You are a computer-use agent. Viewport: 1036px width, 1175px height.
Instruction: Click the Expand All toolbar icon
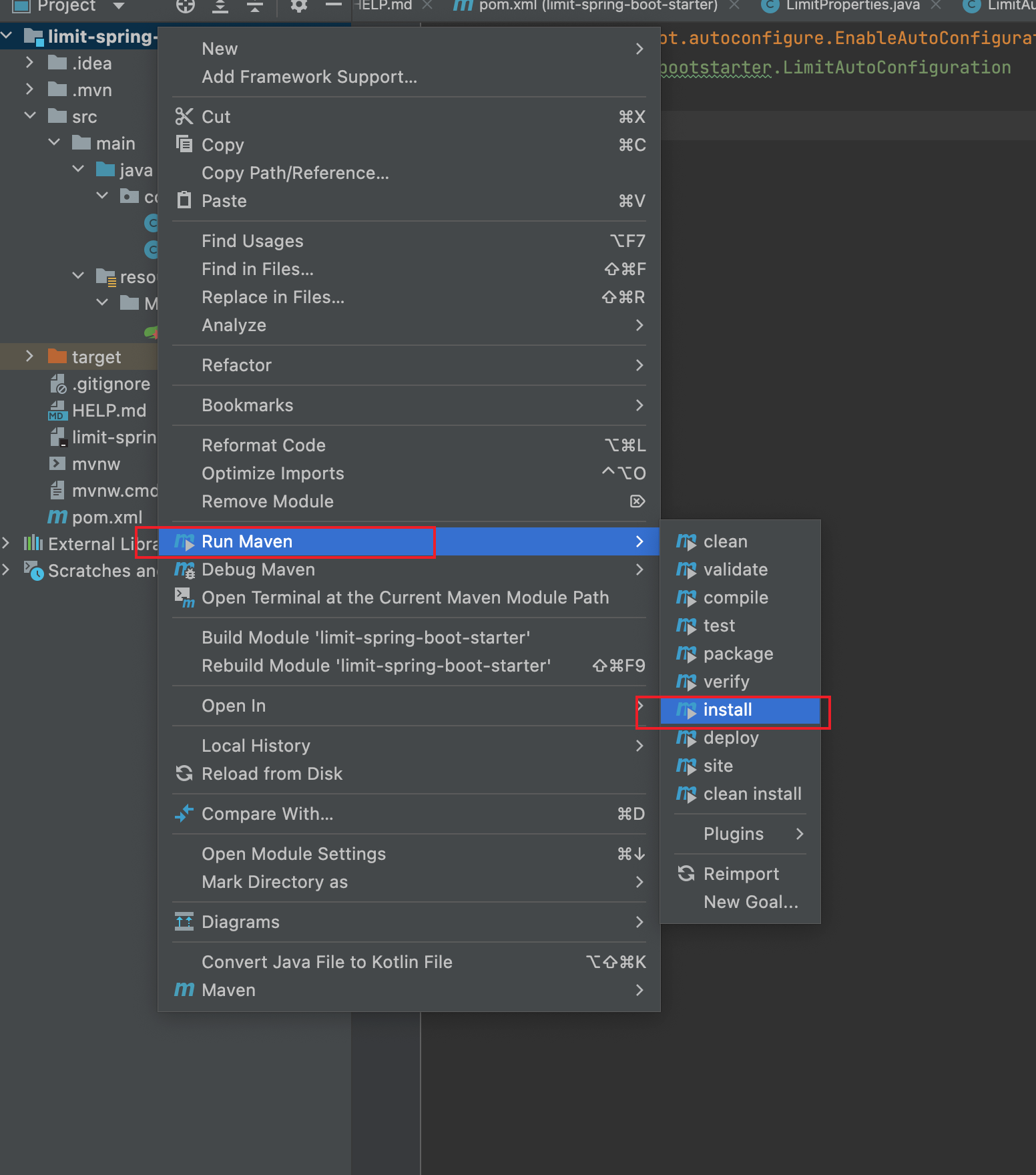220,5
